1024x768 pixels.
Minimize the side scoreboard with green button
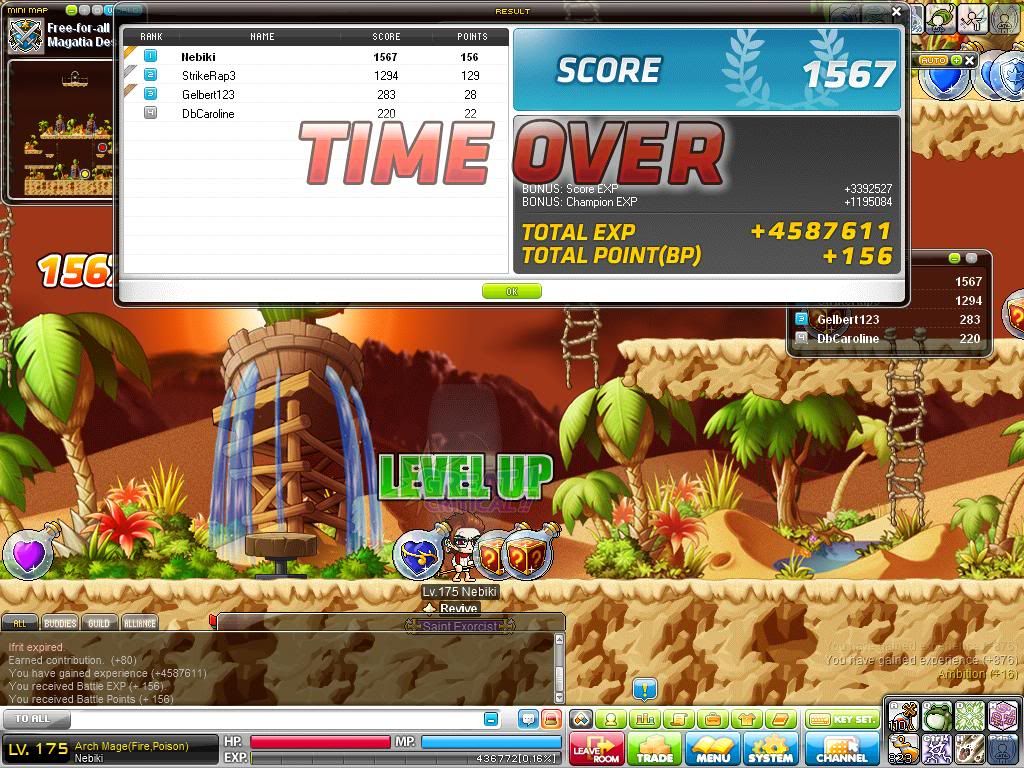pyautogui.click(x=954, y=258)
